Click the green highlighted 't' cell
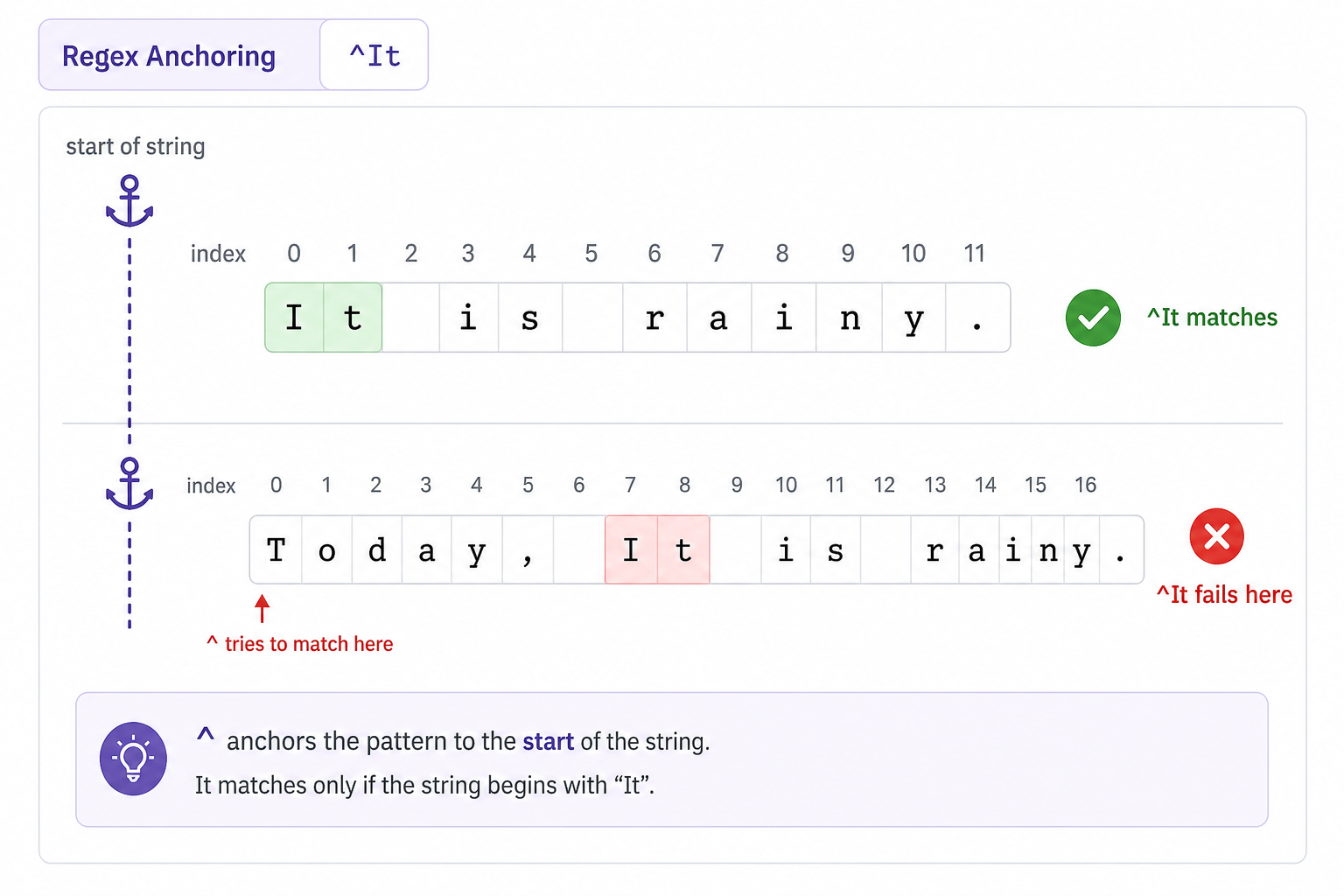The width and height of the screenshot is (1344, 896). point(353,318)
